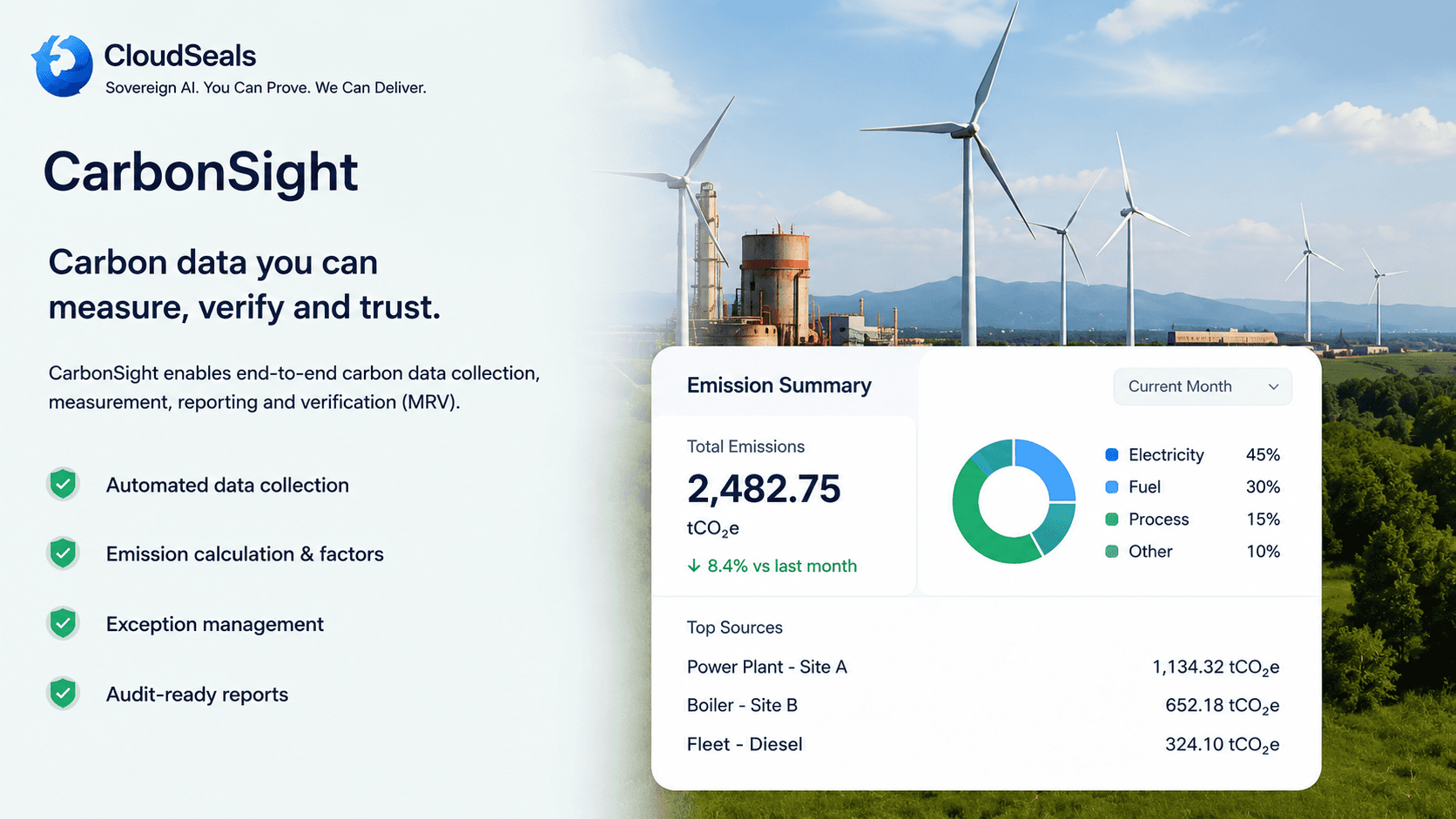This screenshot has width=1456, height=819.
Task: Click the Fuel legend color dot
Action: coord(1112,487)
